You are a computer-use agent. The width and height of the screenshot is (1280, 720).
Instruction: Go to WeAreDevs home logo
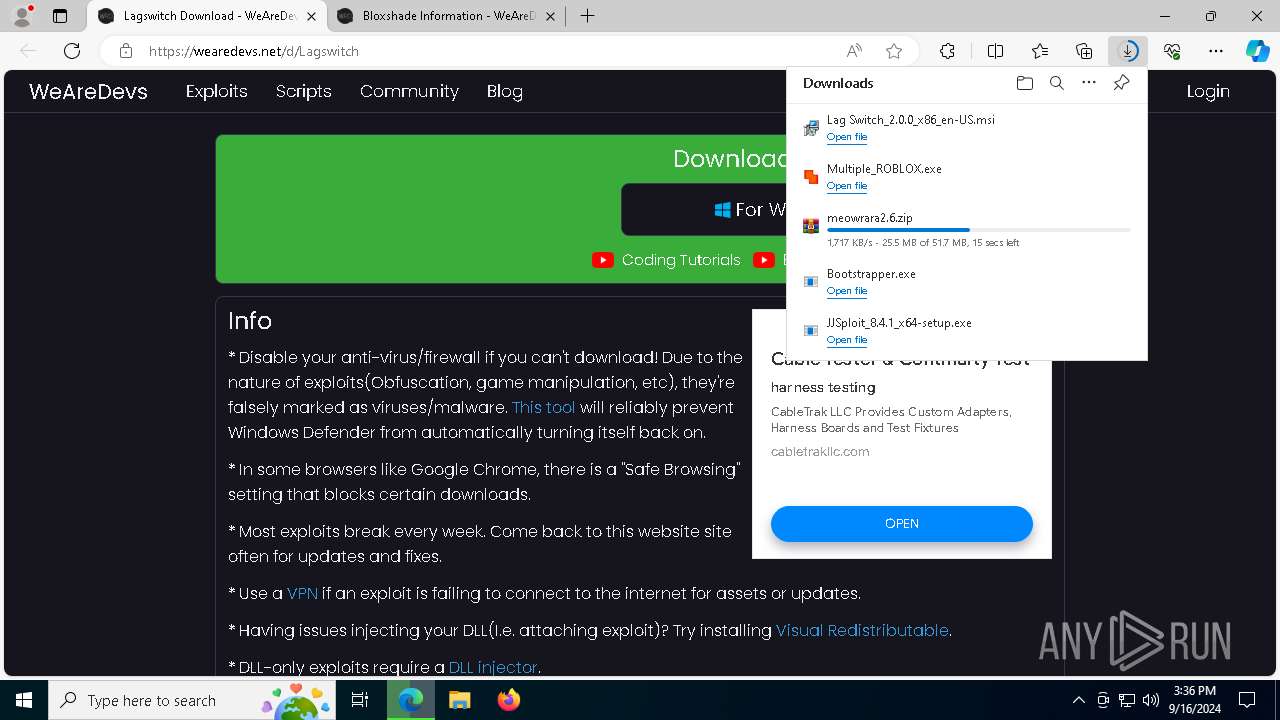click(x=88, y=91)
